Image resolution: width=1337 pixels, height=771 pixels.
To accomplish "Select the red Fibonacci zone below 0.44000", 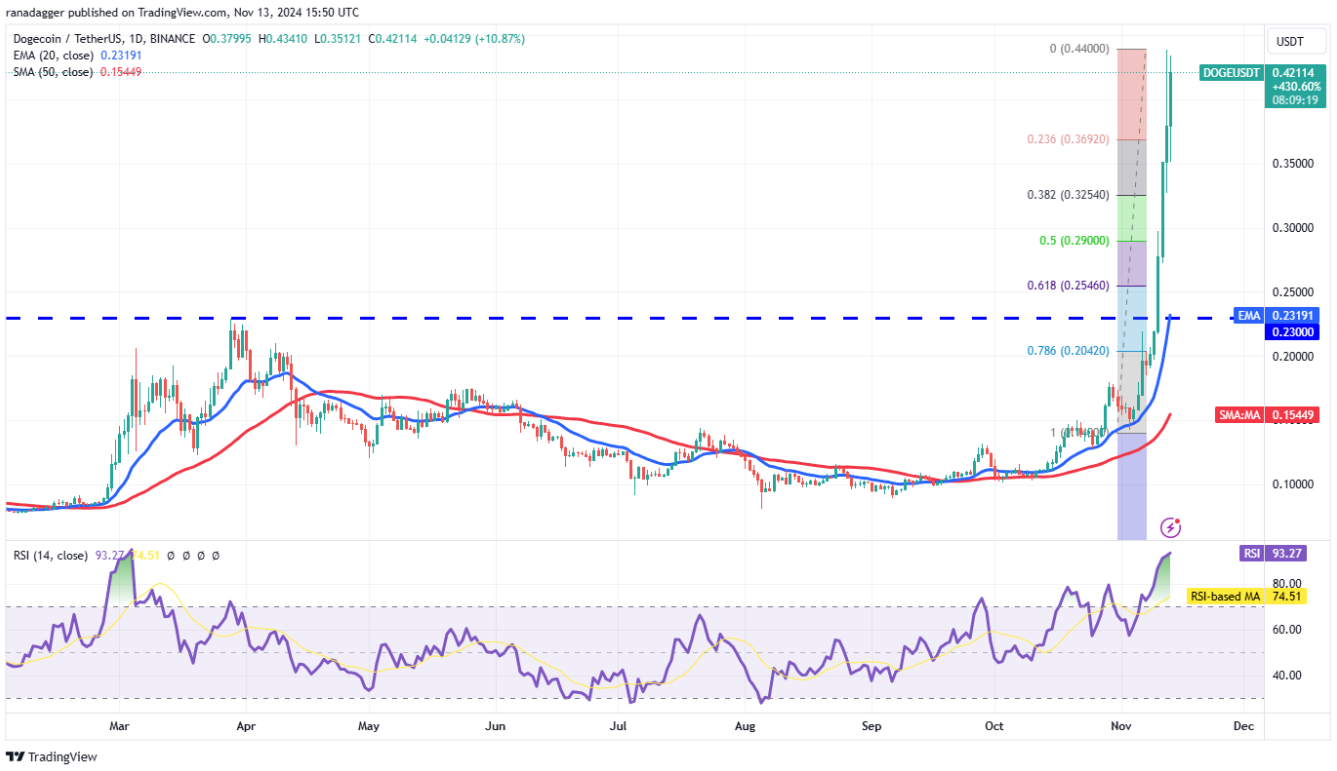I will (x=1131, y=94).
